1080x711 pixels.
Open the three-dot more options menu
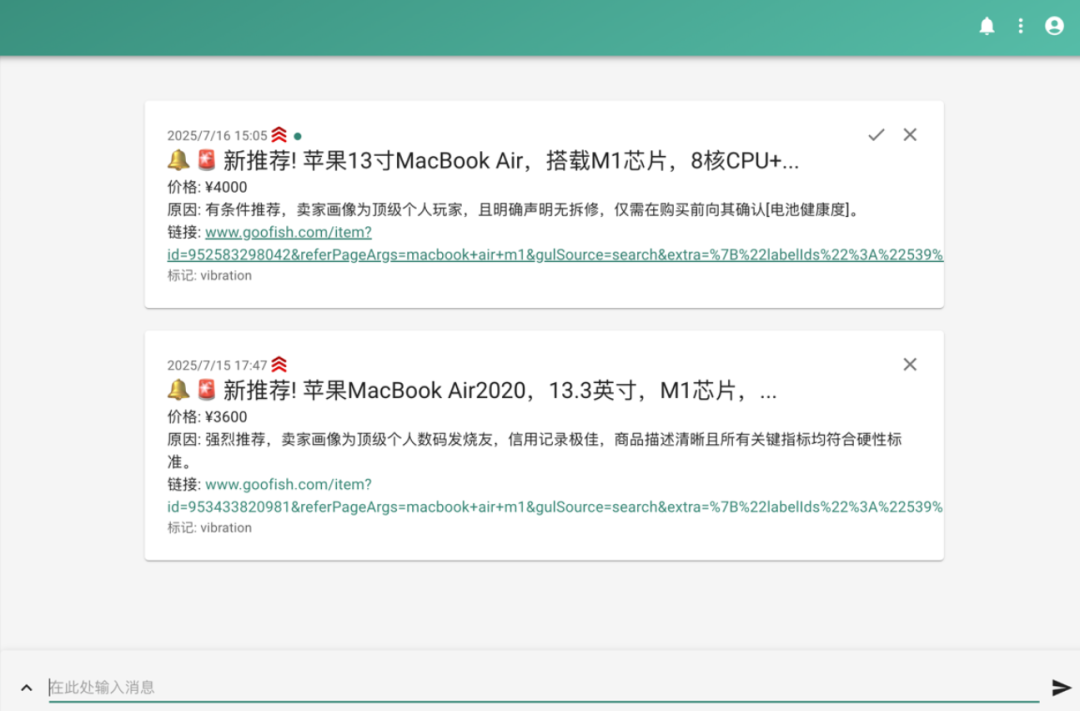1020,26
